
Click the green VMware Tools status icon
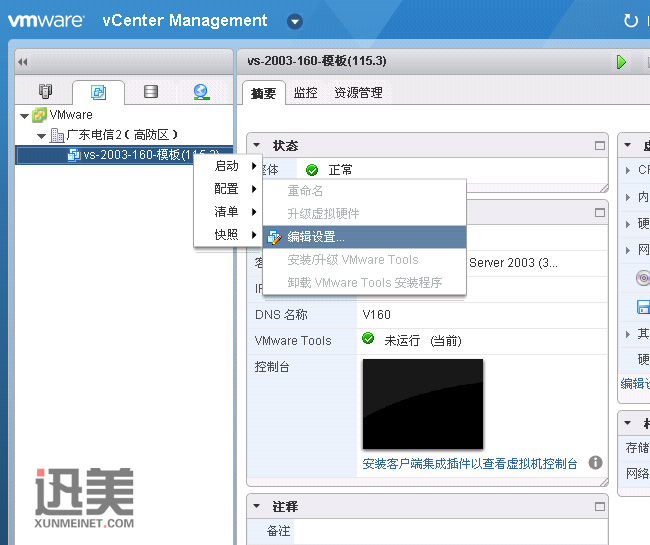(x=368, y=339)
